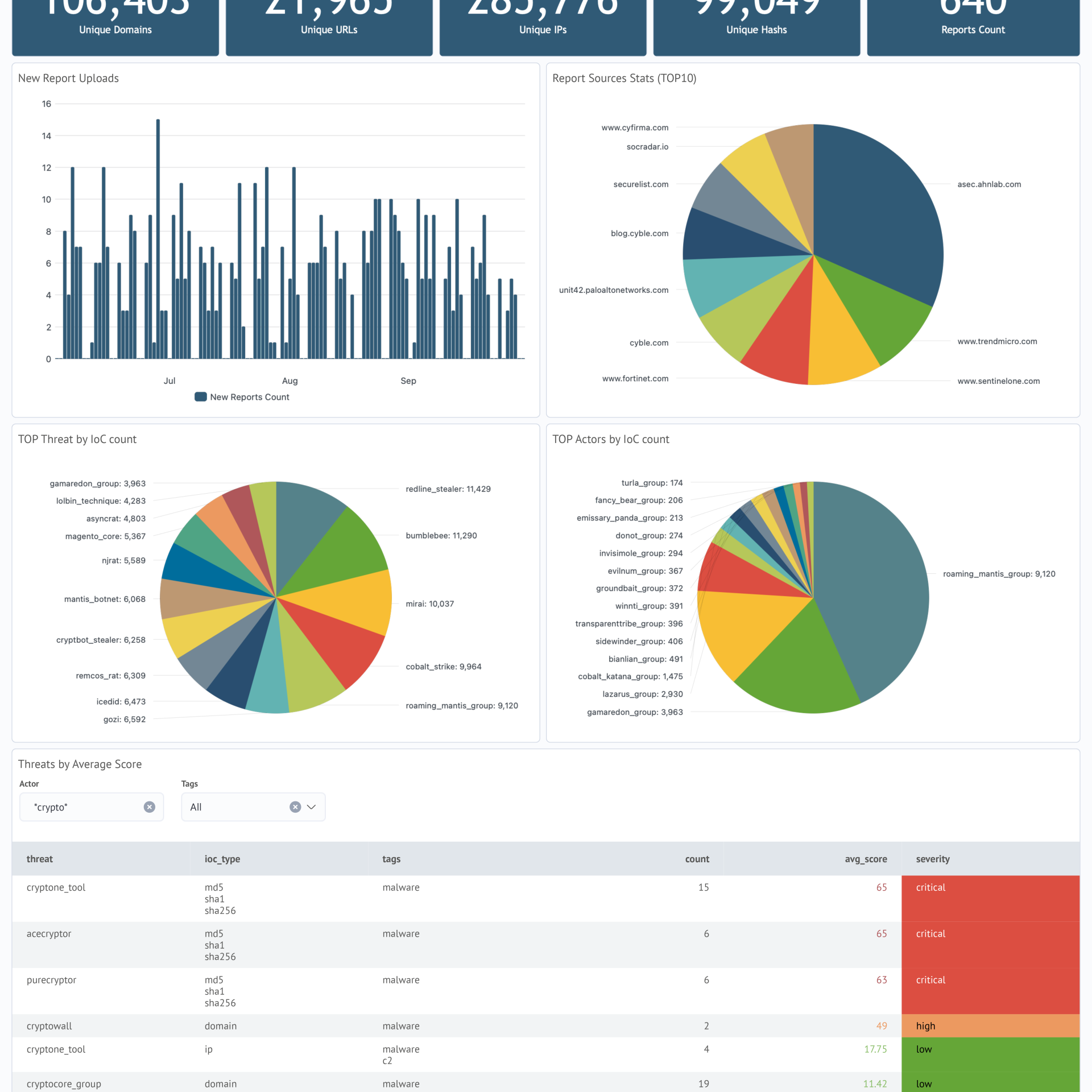Click the mirai: 10,037 label
This screenshot has height=1092, width=1092.
[x=430, y=603]
